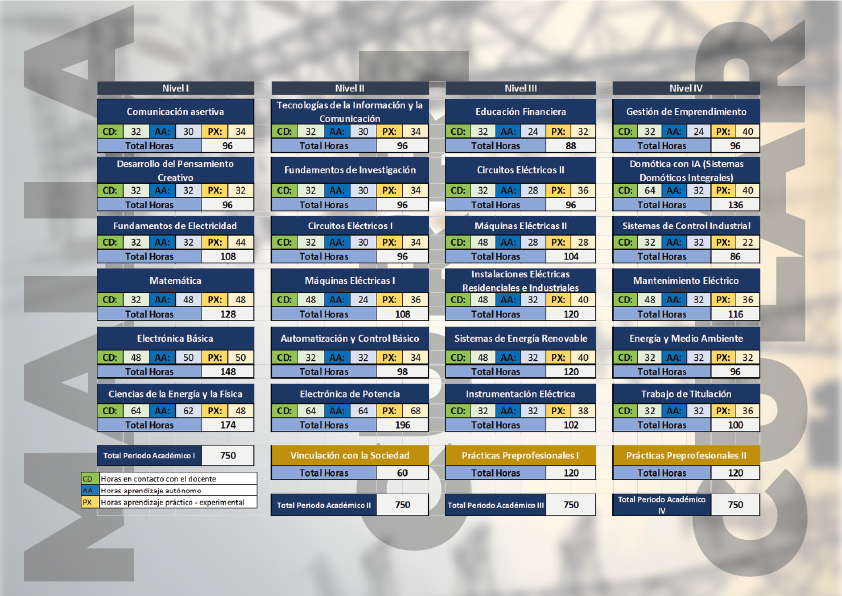
Task: Click Total Horas value 196
Action: point(402,425)
